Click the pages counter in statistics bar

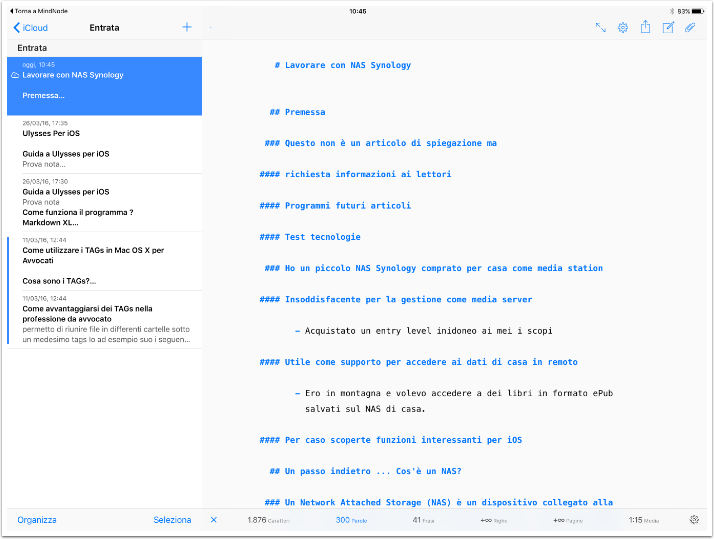(568, 520)
